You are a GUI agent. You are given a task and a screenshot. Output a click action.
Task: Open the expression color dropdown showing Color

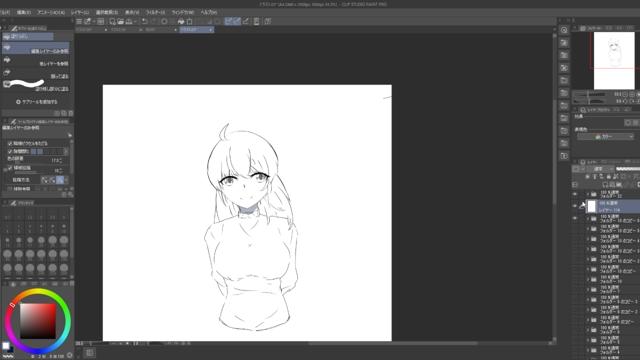[605, 137]
